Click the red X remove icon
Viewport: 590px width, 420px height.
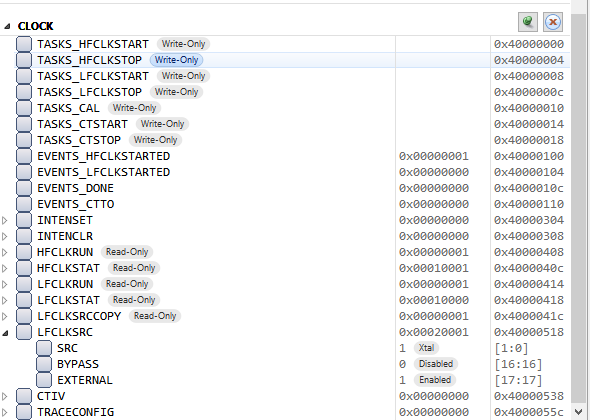coord(553,22)
